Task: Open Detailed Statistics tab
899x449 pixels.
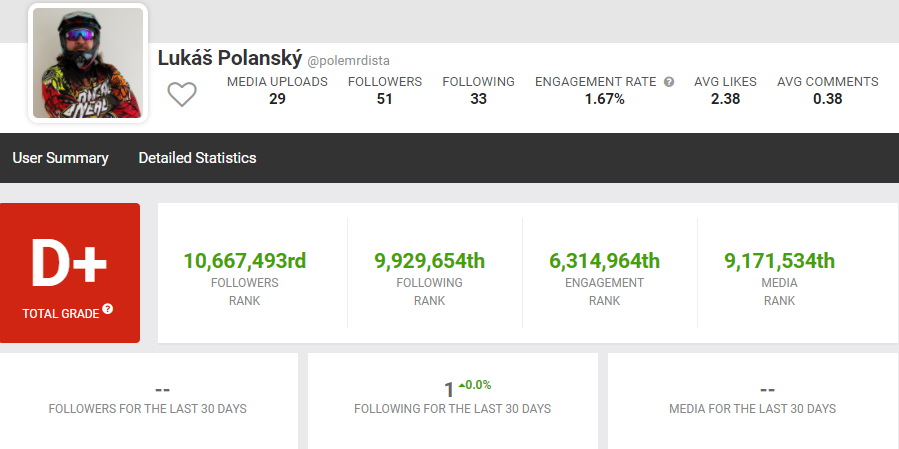Action: click(x=197, y=158)
